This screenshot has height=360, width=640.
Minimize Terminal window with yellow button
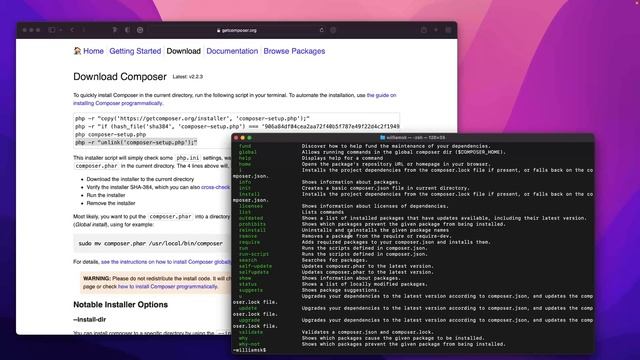[x=242, y=138]
